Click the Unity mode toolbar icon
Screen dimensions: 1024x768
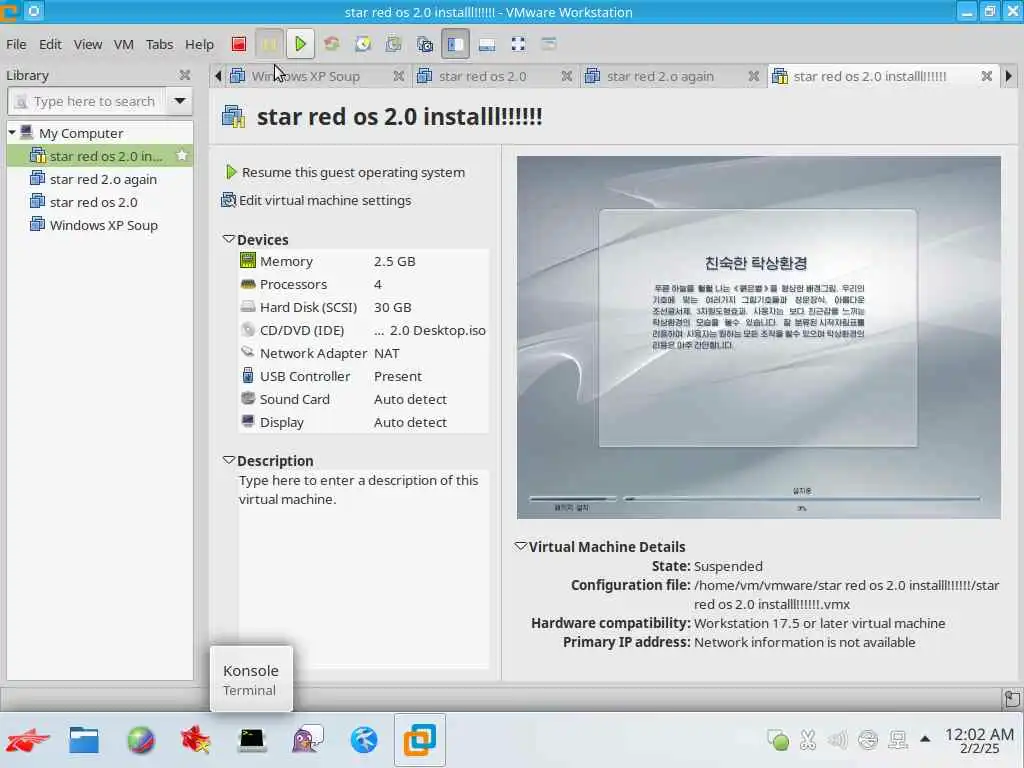(x=549, y=44)
